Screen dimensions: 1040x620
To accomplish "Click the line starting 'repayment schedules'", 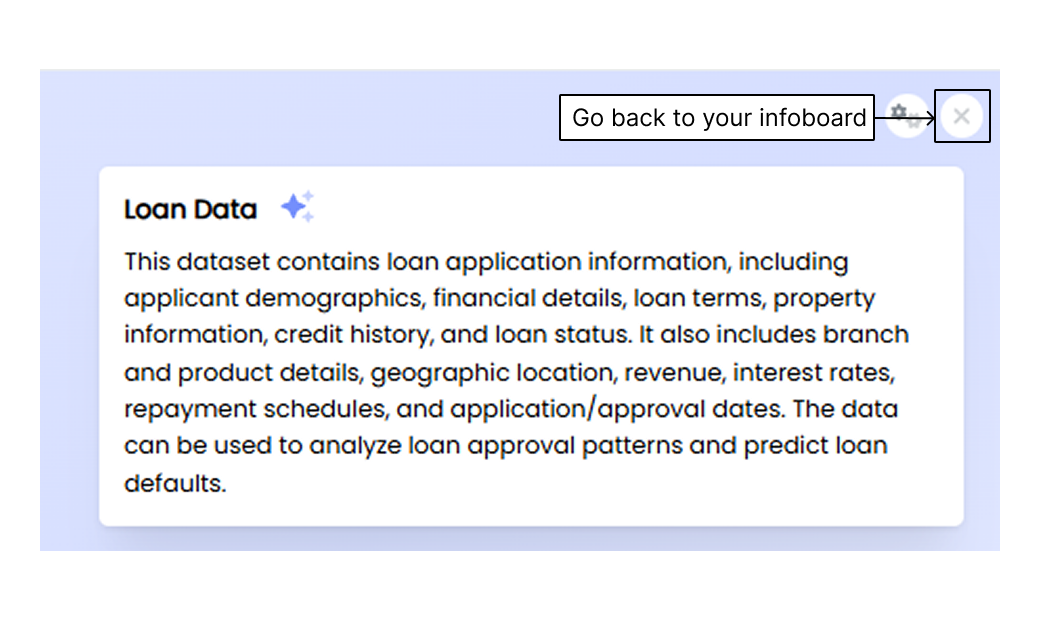I will [511, 409].
